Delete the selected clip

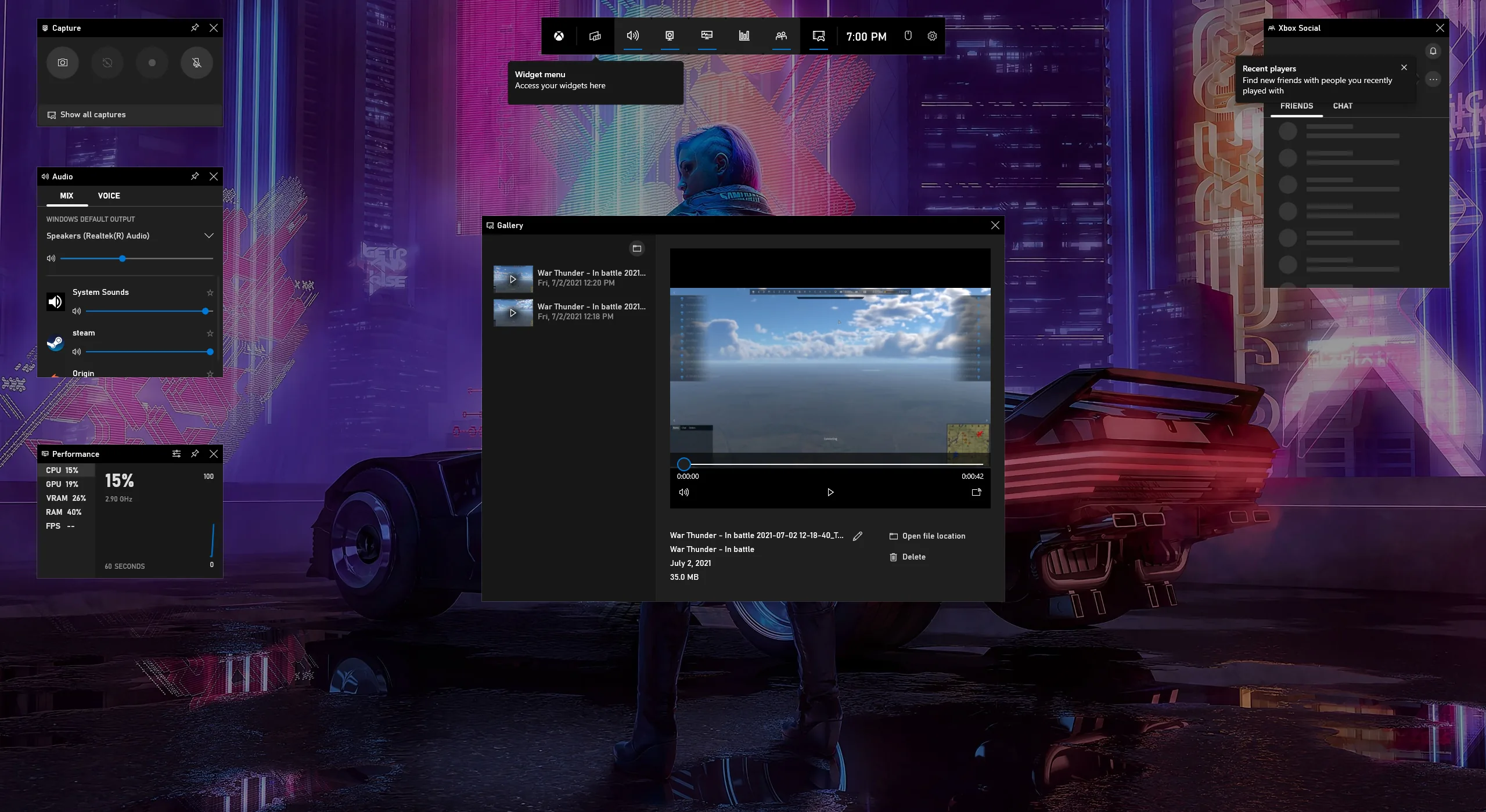pyautogui.click(x=908, y=557)
